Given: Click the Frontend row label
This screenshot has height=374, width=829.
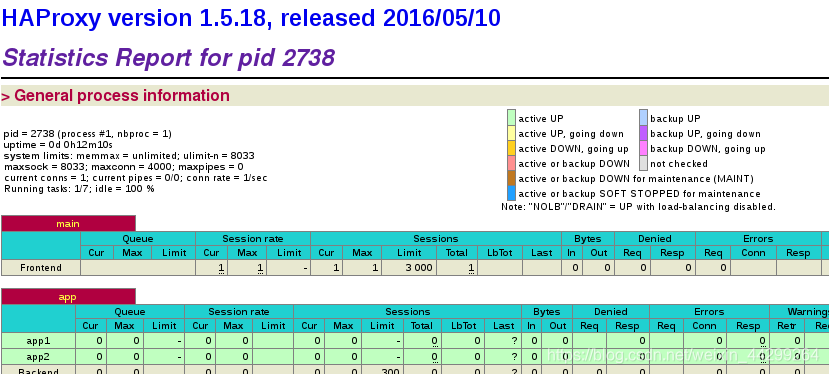Looking at the screenshot, I should 41,268.
